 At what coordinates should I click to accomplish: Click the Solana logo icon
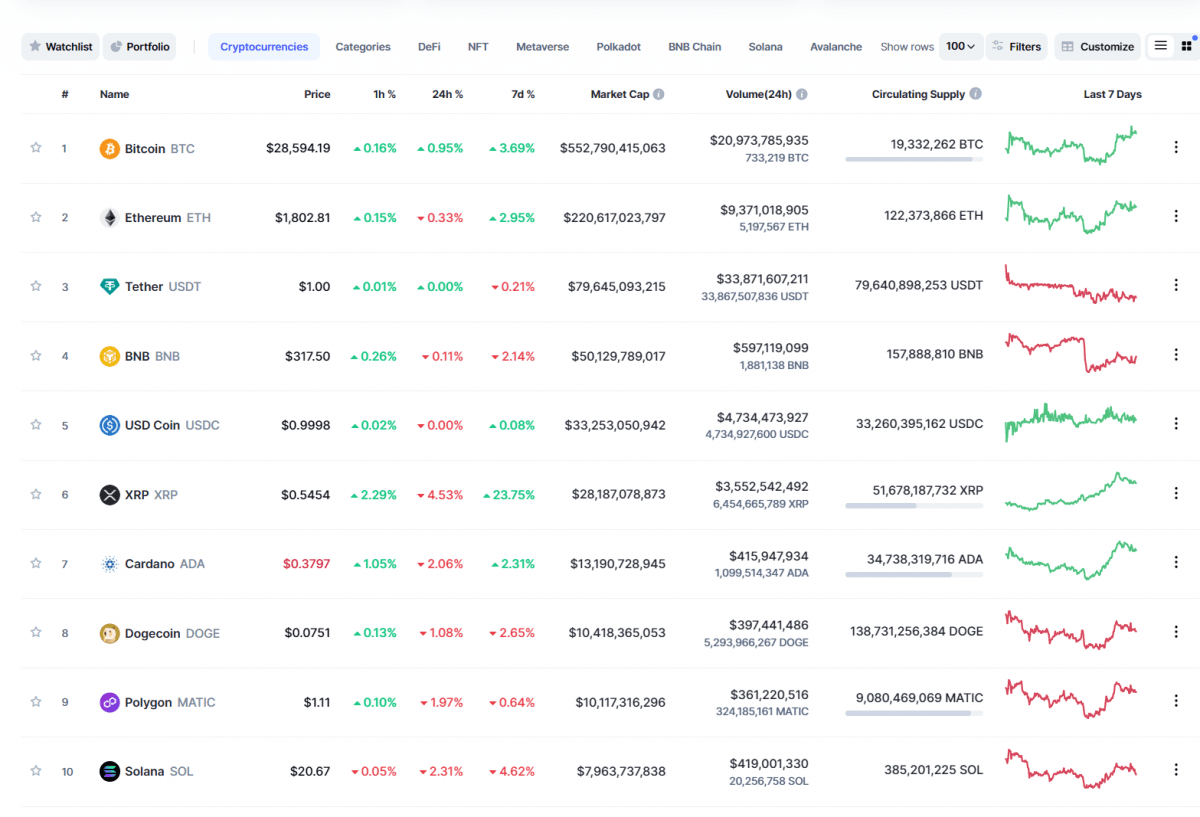(109, 771)
